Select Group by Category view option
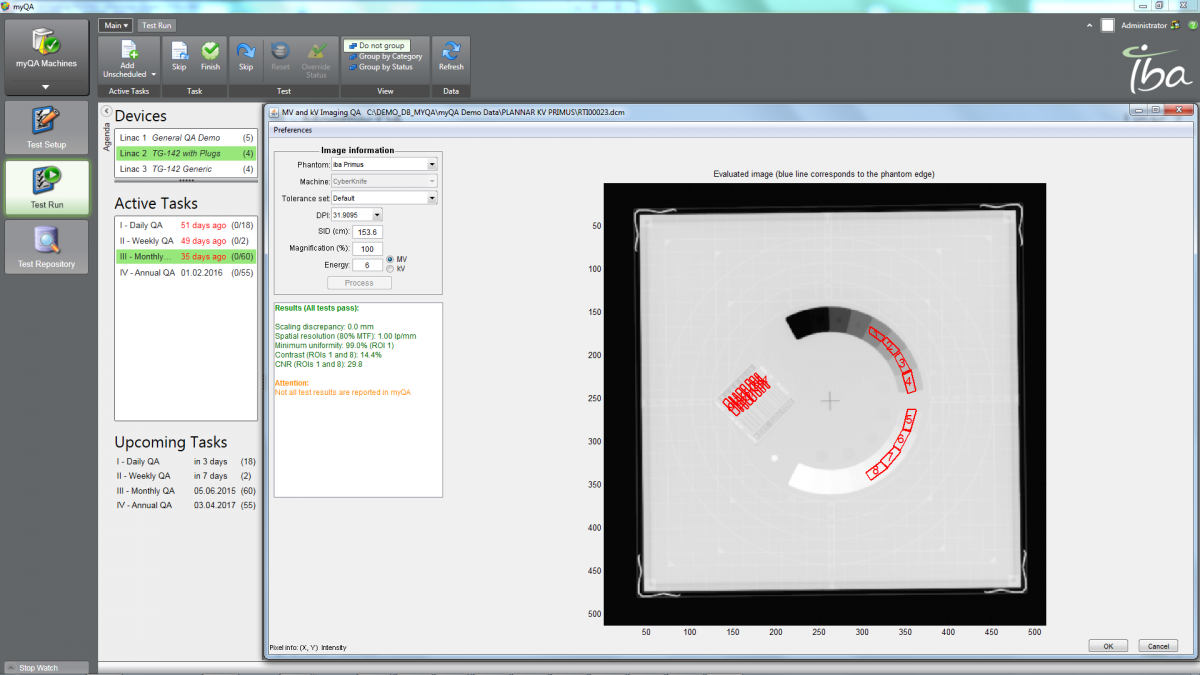The height and width of the screenshot is (675, 1200). (x=384, y=57)
